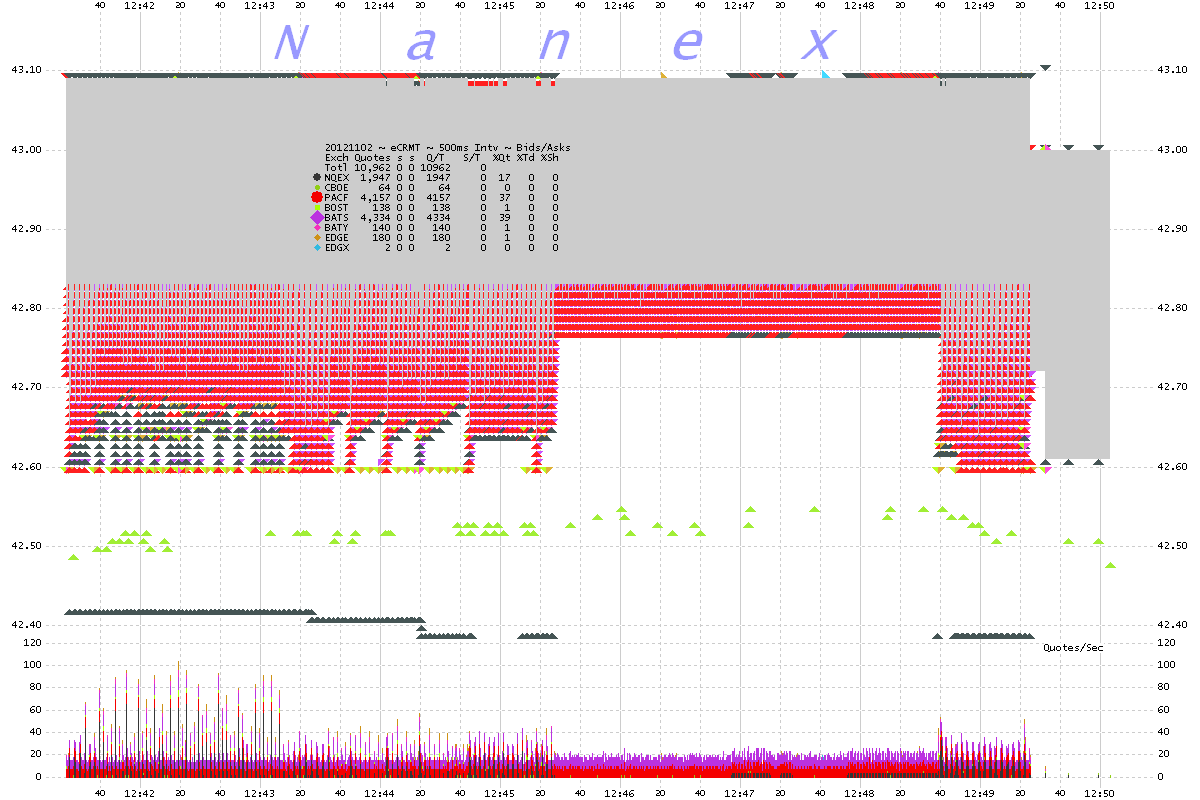Click the Totl quotes value 10,962
The image size is (1200, 800).
374,167
